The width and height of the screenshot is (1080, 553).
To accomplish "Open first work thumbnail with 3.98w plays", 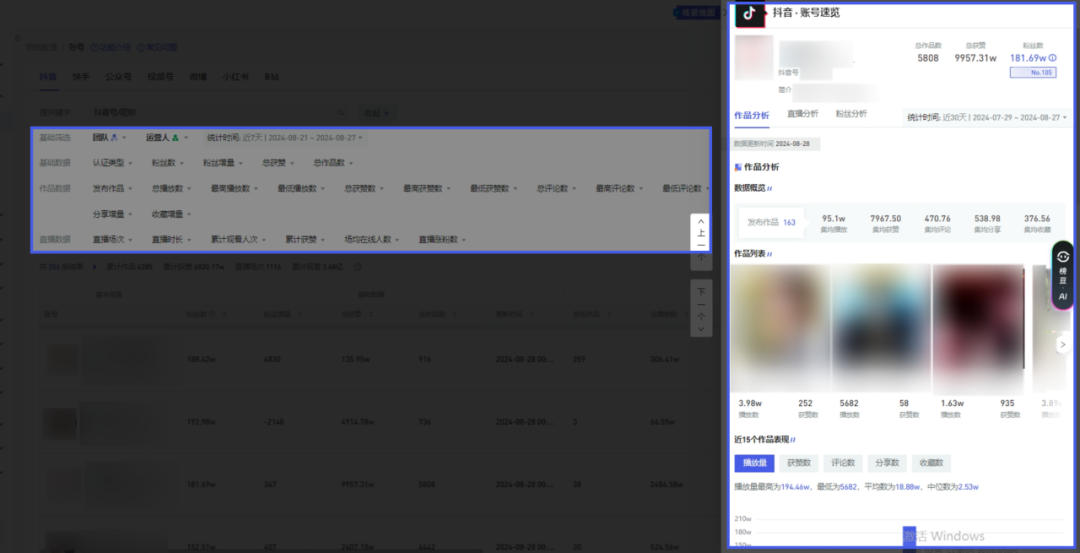I will 780,329.
